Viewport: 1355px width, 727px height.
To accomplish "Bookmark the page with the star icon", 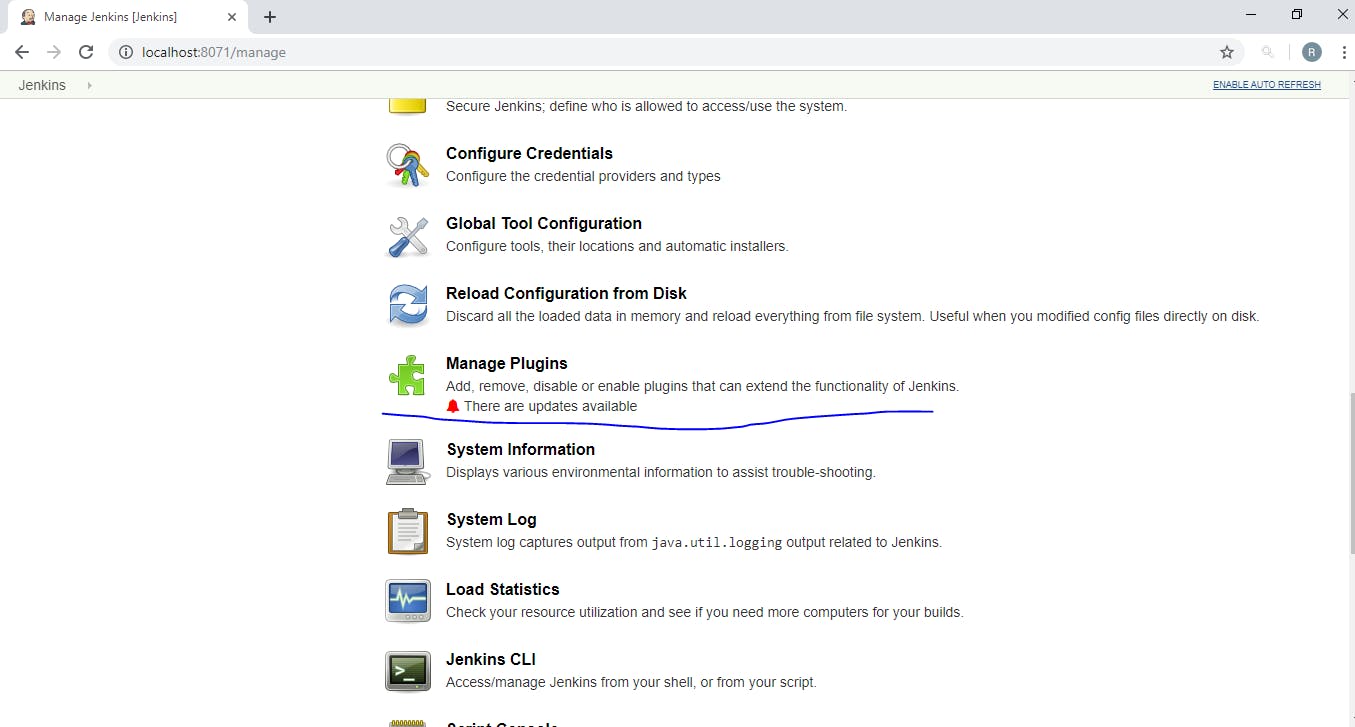I will 1227,52.
